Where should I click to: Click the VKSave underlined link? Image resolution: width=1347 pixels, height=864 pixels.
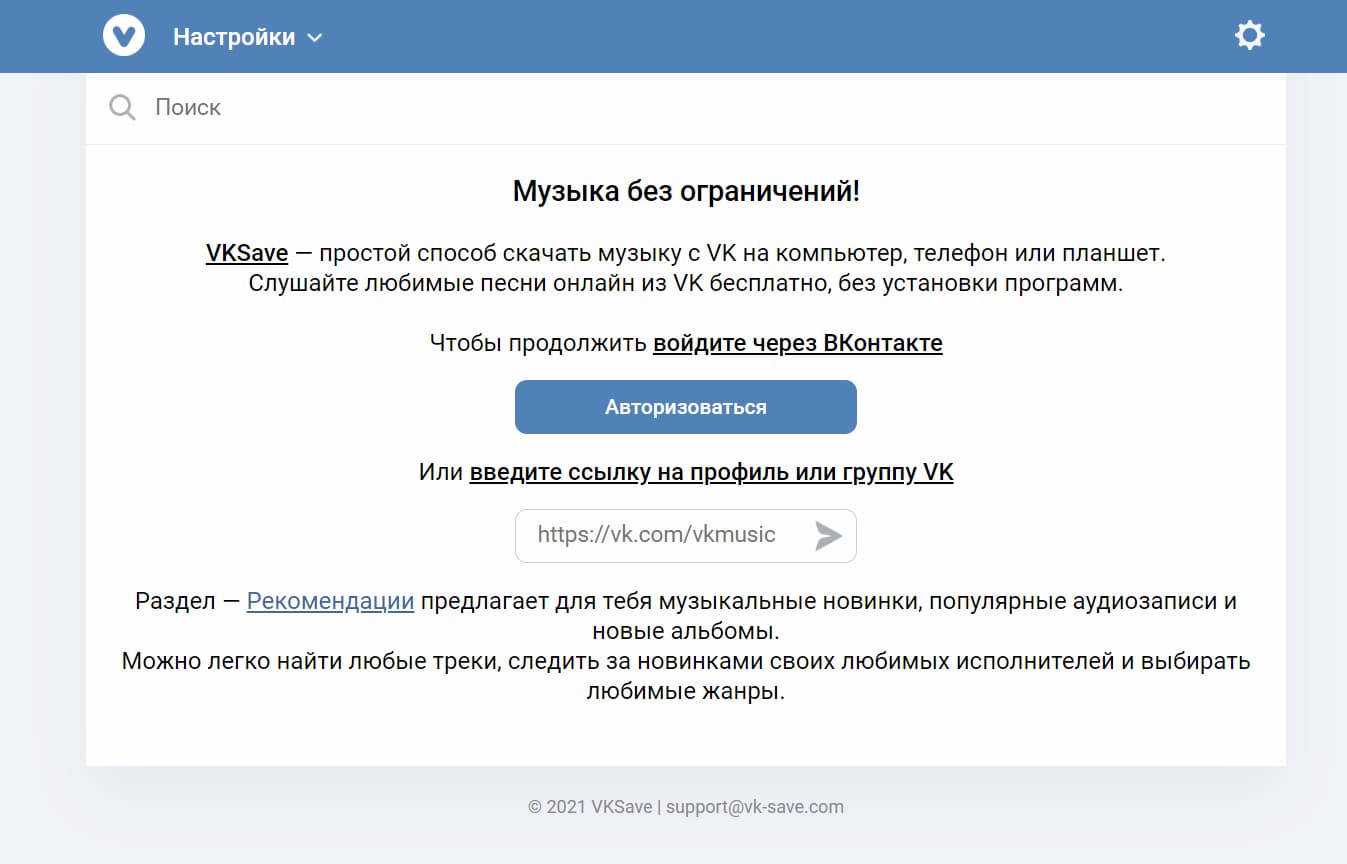tap(245, 252)
